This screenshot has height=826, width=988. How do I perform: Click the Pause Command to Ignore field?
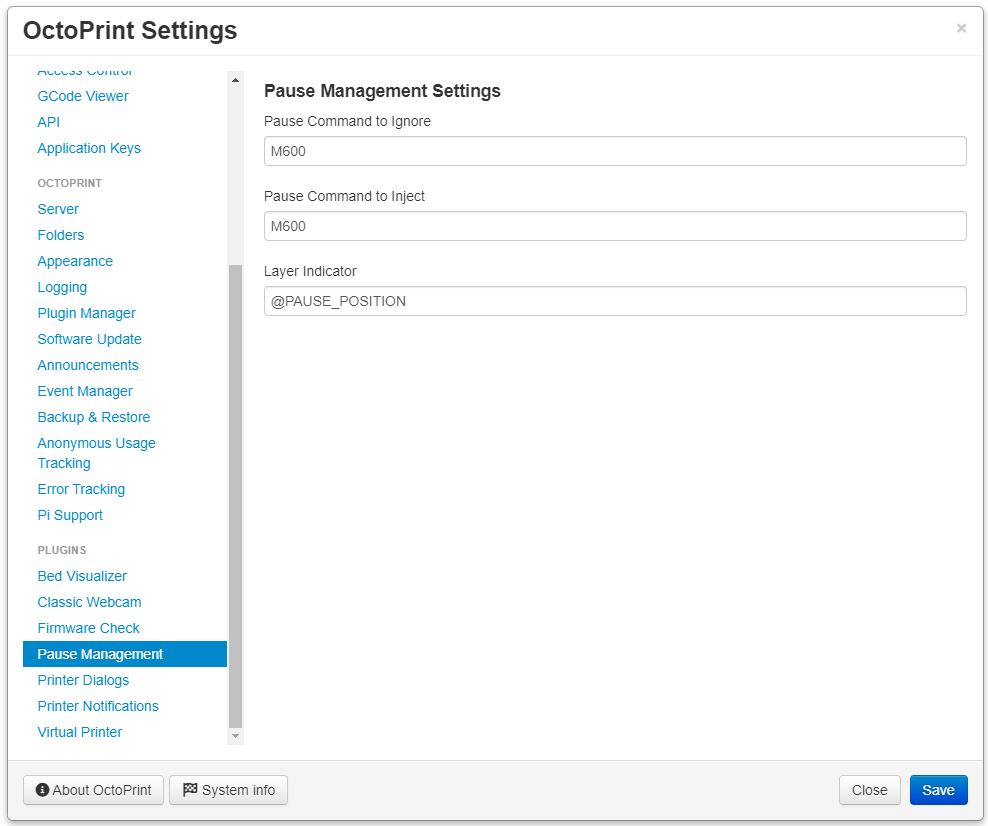click(615, 151)
